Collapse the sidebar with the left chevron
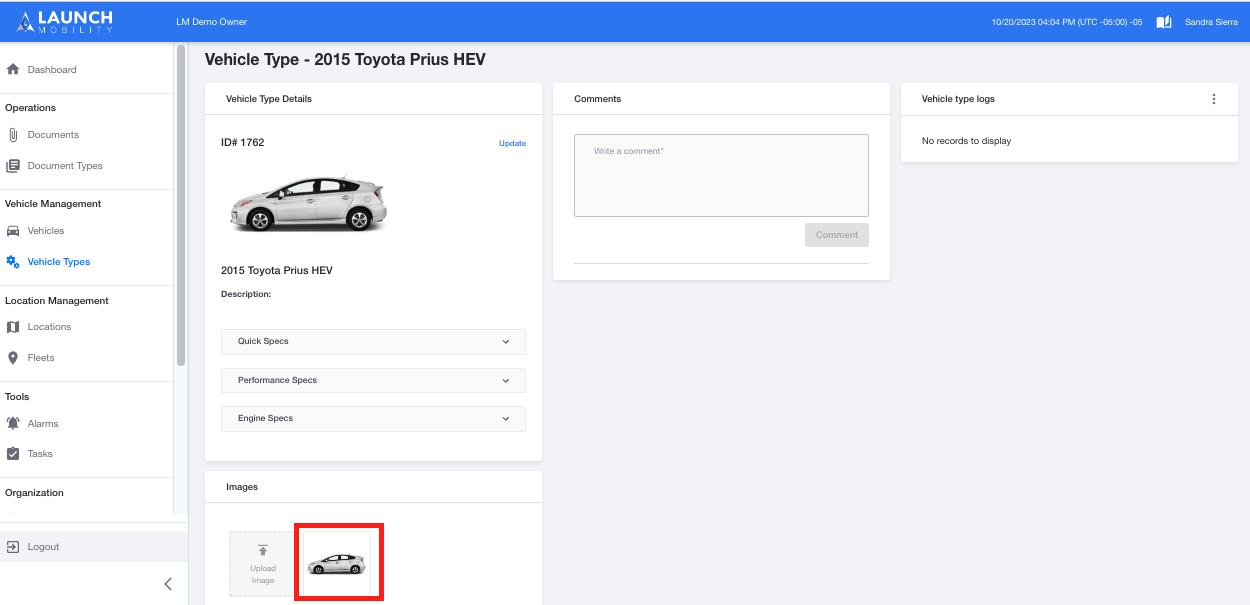1250x605 pixels. coord(168,584)
